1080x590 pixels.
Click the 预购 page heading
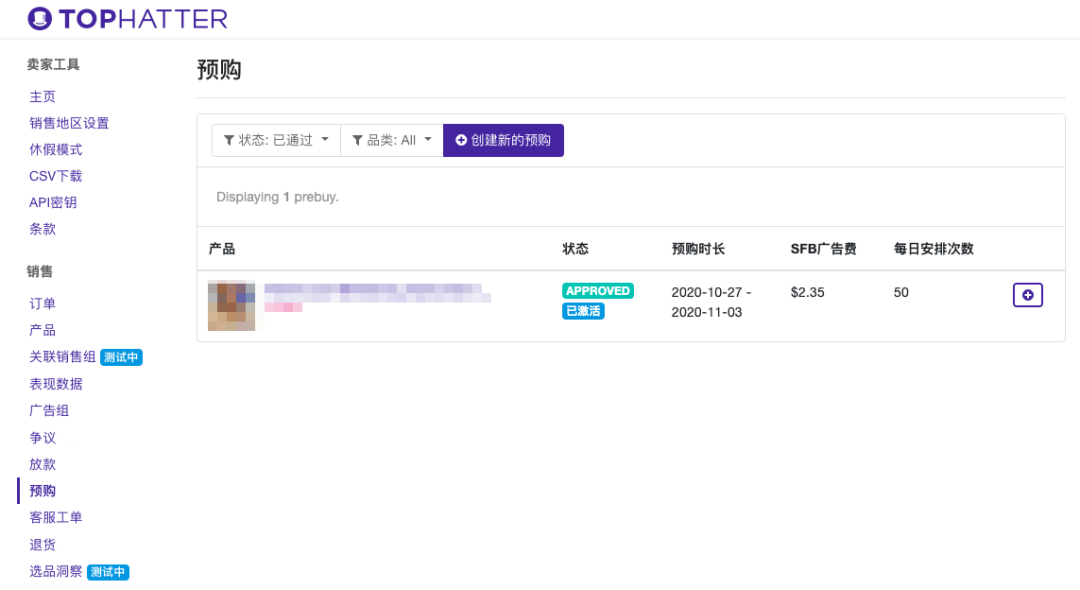coord(219,70)
